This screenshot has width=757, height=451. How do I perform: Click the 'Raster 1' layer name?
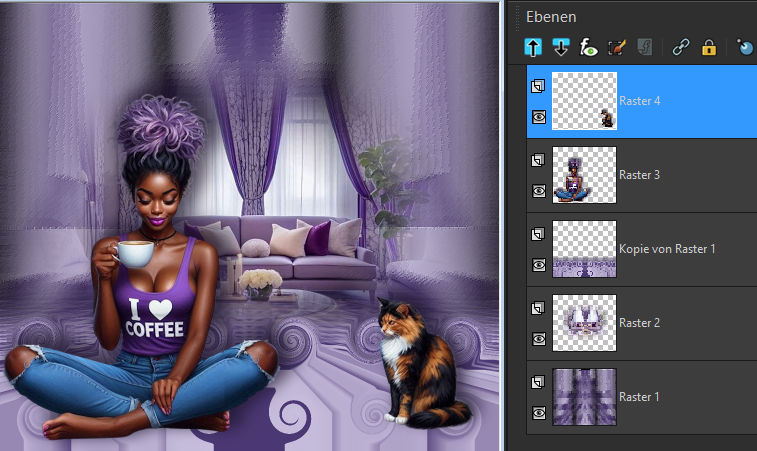coord(640,397)
